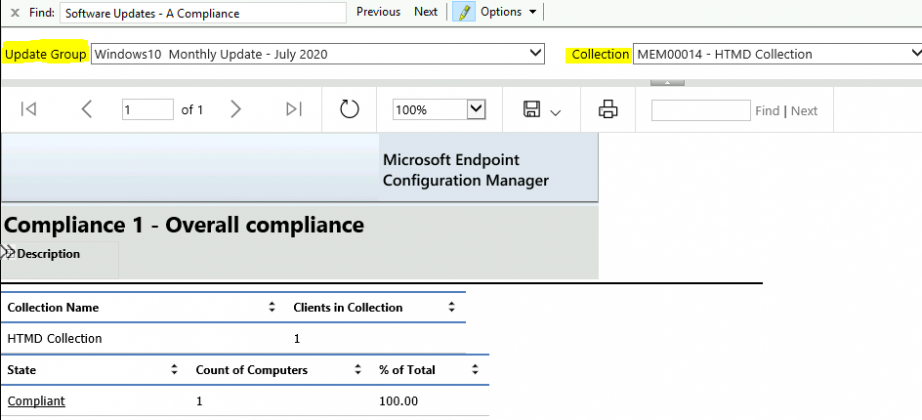Screen dimensions: 922x420
Task: Go to previous report page
Action: 86,109
